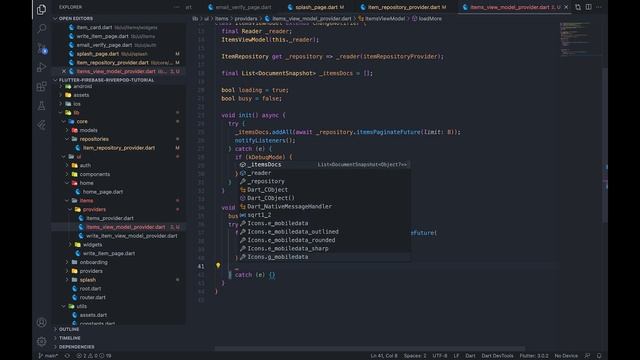Open editor More Actions ellipsis
This screenshot has height=360, width=640.
point(599,7)
